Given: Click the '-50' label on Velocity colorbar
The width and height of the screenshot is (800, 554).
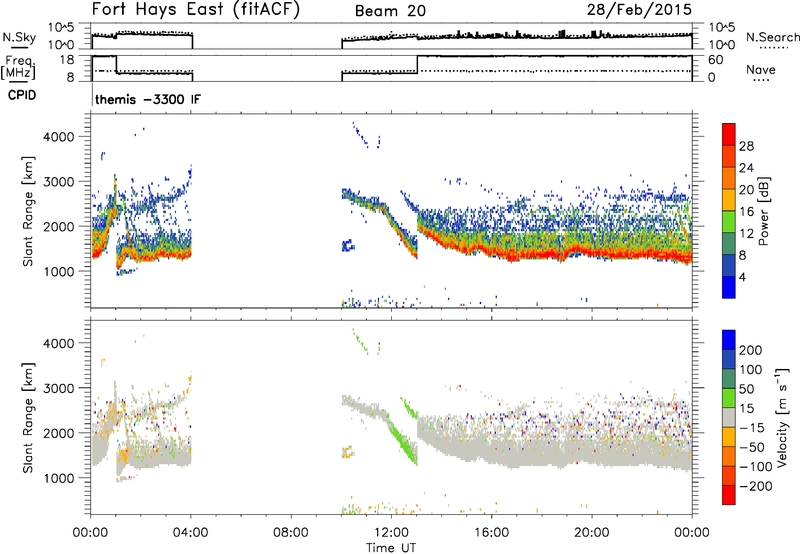Looking at the screenshot, I should tap(752, 447).
